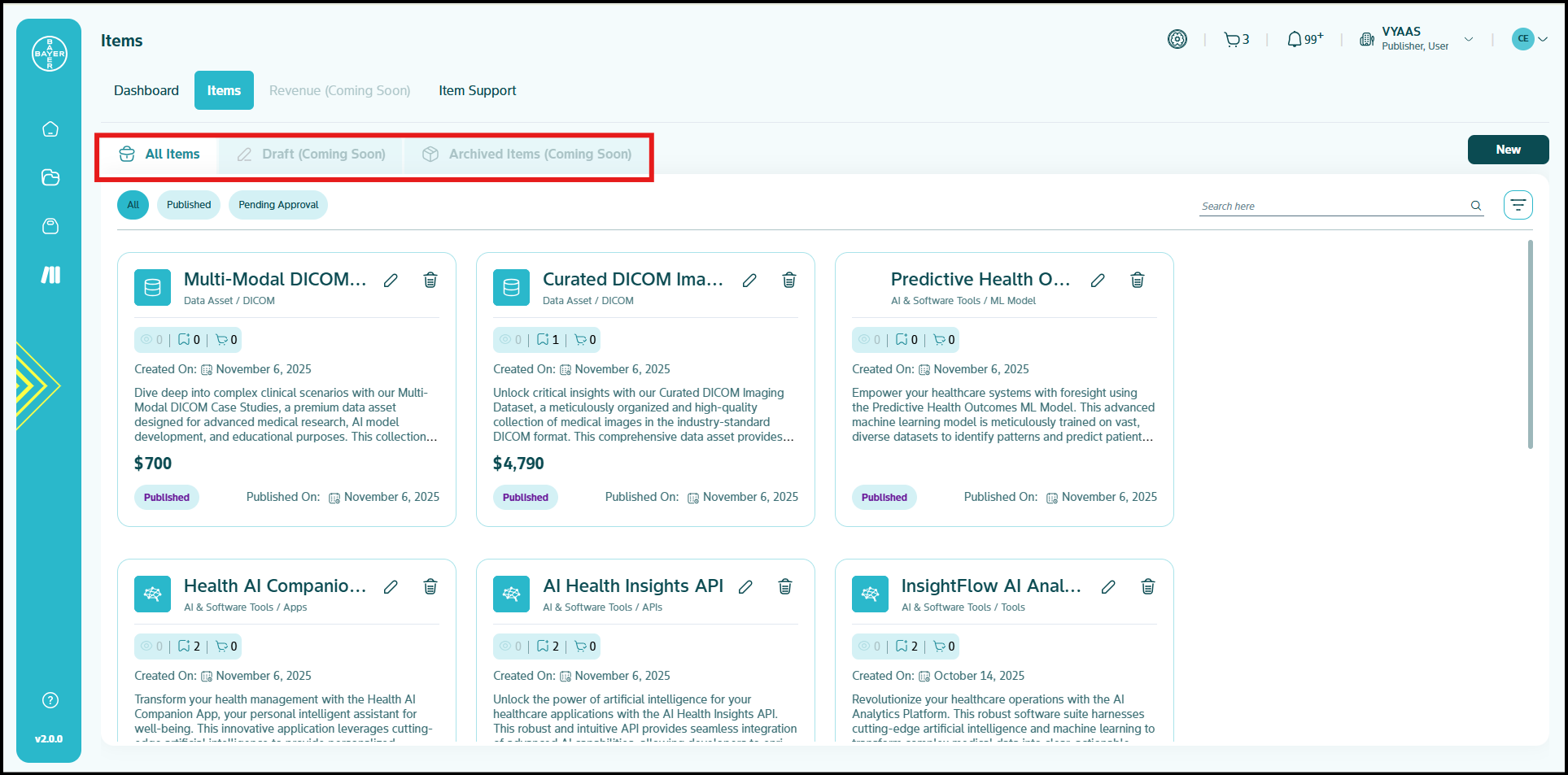Edit the Multi-Modal DICOM item
This screenshot has width=1568, height=775.
(x=391, y=281)
